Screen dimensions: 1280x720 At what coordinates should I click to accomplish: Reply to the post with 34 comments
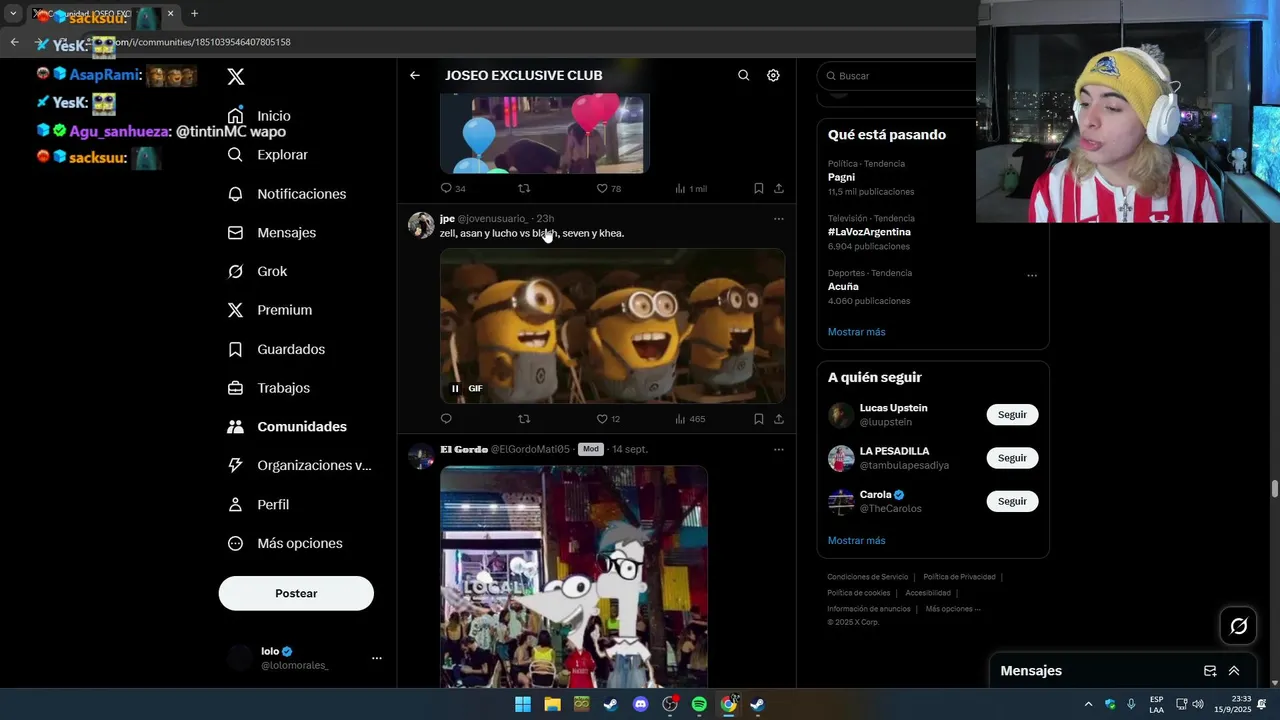pos(452,188)
